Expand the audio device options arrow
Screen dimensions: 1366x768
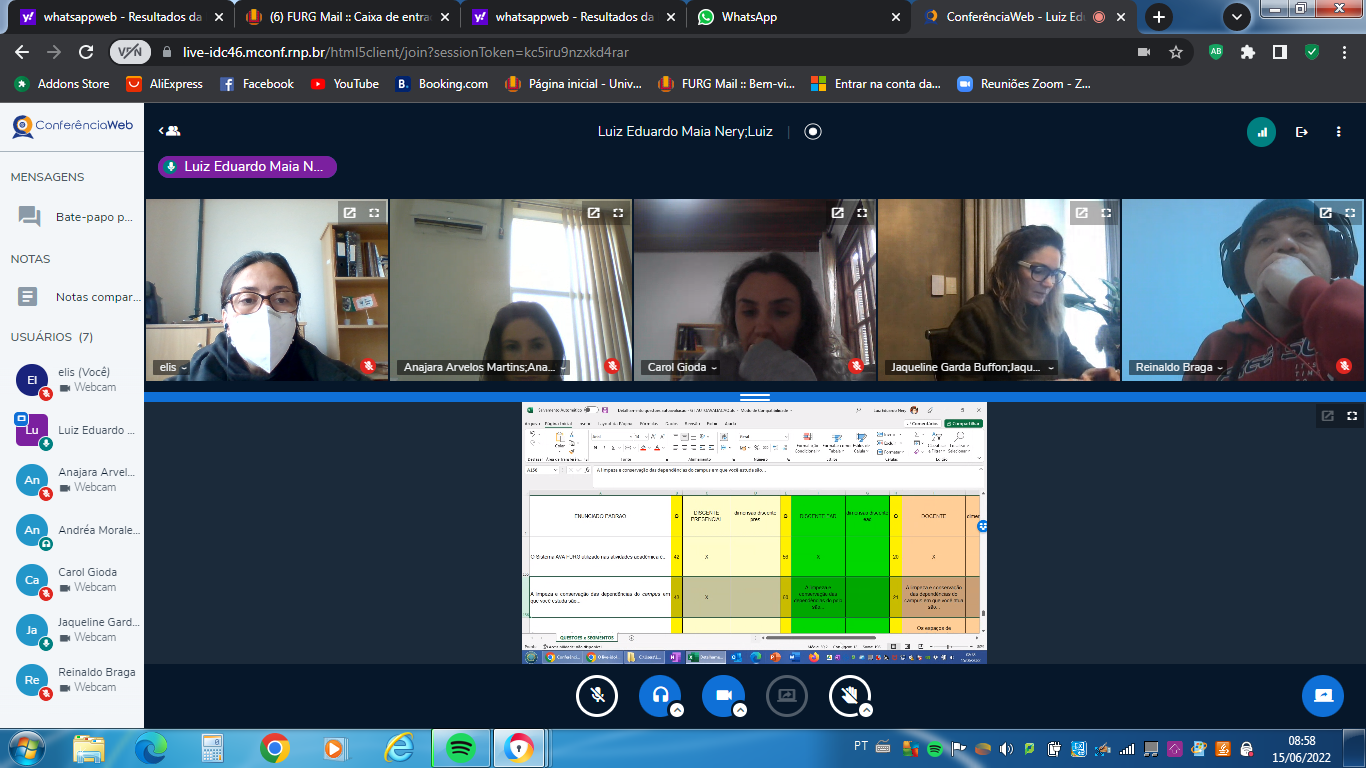pos(677,710)
